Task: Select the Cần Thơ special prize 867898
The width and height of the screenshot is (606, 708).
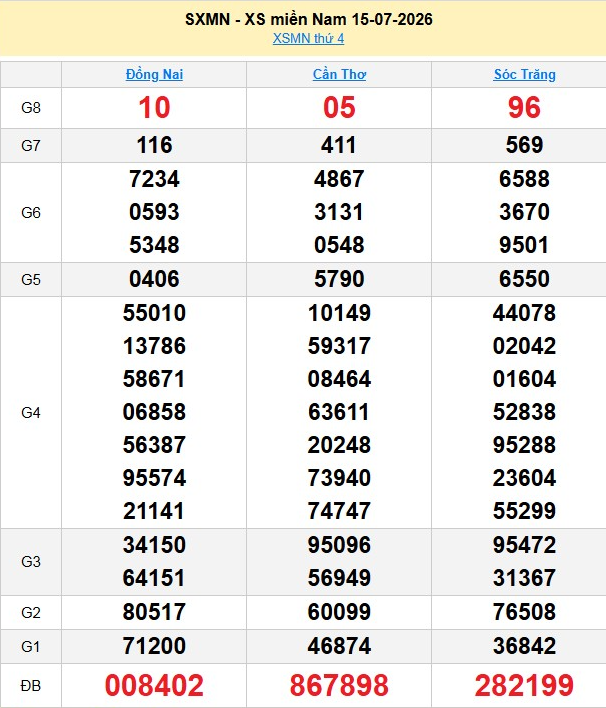Action: [339, 685]
